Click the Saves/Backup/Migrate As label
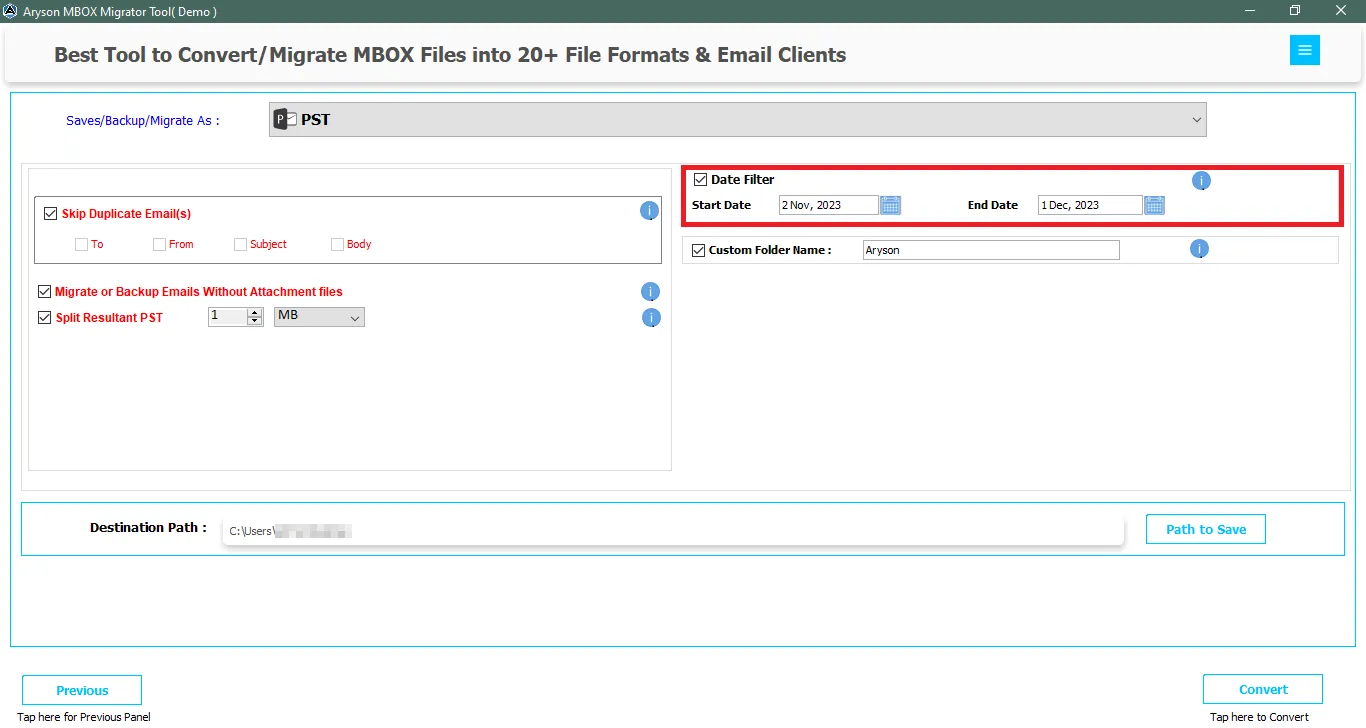Image resolution: width=1366 pixels, height=728 pixels. tap(143, 120)
